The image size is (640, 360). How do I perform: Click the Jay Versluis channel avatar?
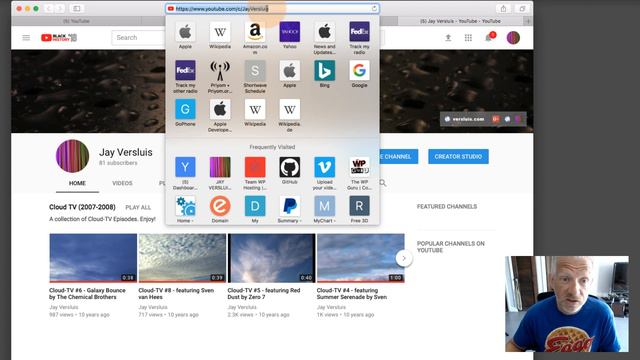pyautogui.click(x=72, y=156)
